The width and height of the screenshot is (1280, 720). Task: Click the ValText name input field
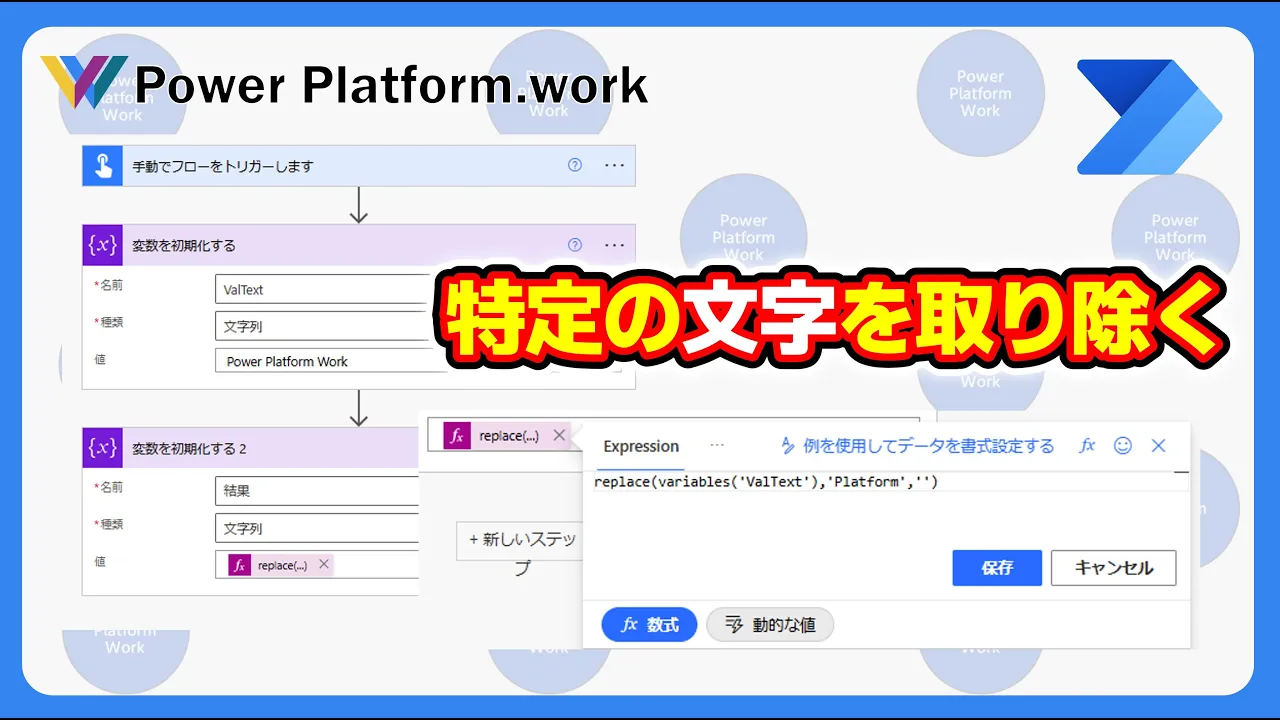tap(322, 289)
